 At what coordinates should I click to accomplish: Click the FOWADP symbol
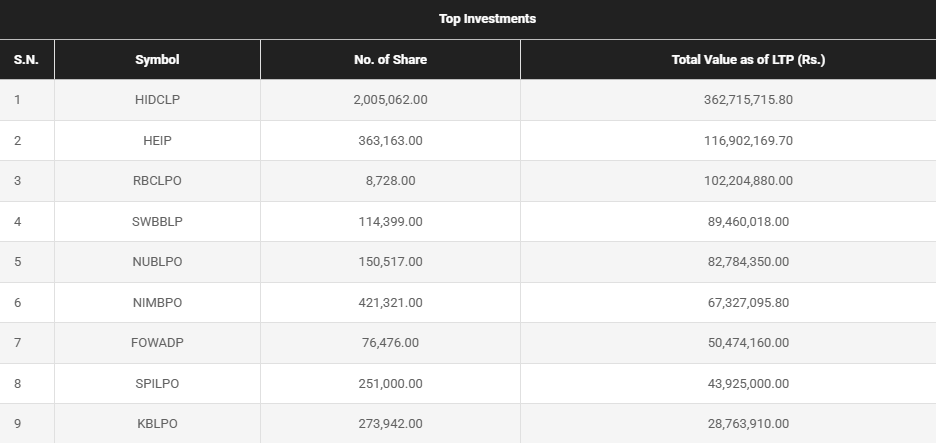(x=157, y=342)
